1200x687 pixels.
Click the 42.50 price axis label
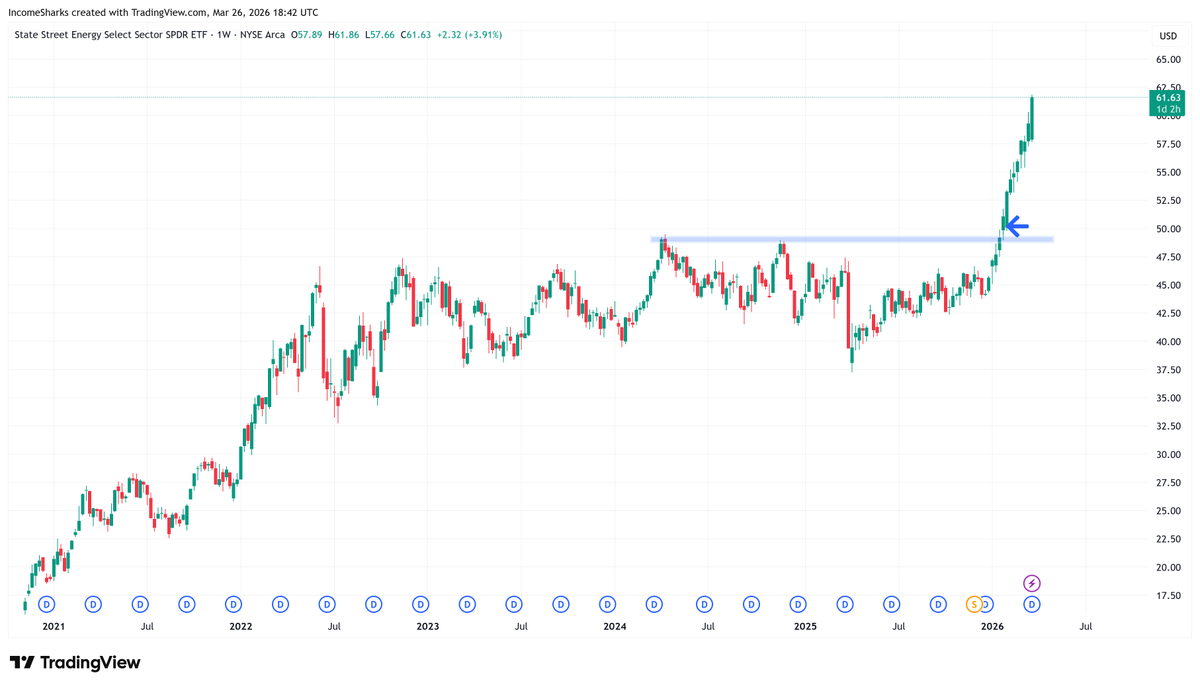[x=1168, y=313]
